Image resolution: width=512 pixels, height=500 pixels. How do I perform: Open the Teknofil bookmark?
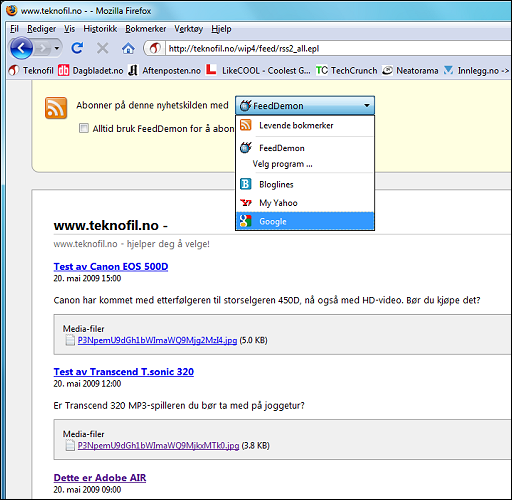click(x=31, y=71)
